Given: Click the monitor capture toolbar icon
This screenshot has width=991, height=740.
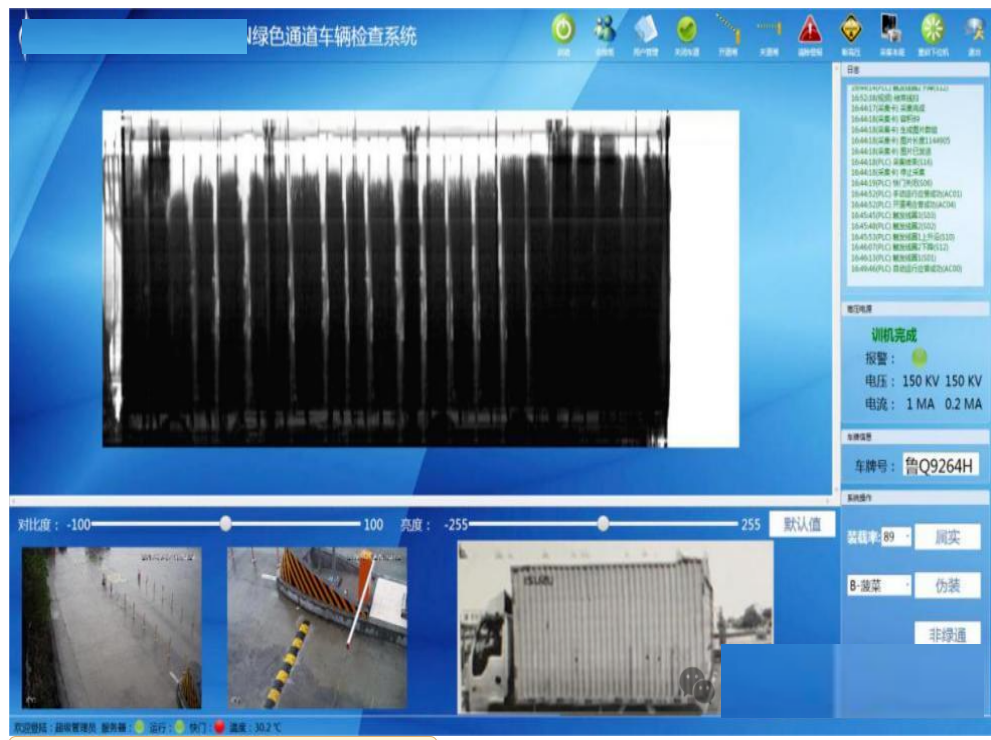Looking at the screenshot, I should click(x=891, y=30).
